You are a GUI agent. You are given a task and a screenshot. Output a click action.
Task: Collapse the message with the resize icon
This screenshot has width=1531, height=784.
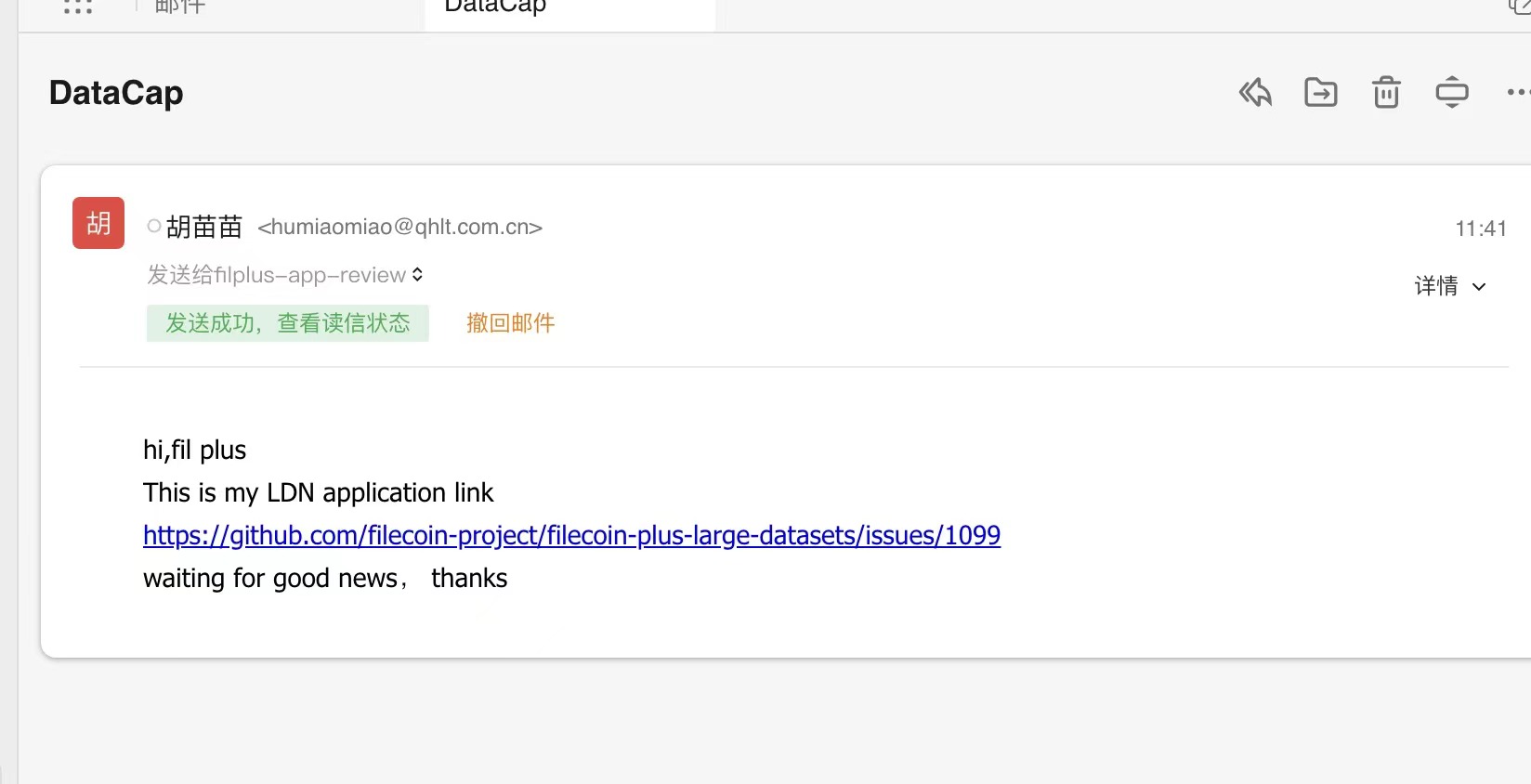coord(1452,93)
